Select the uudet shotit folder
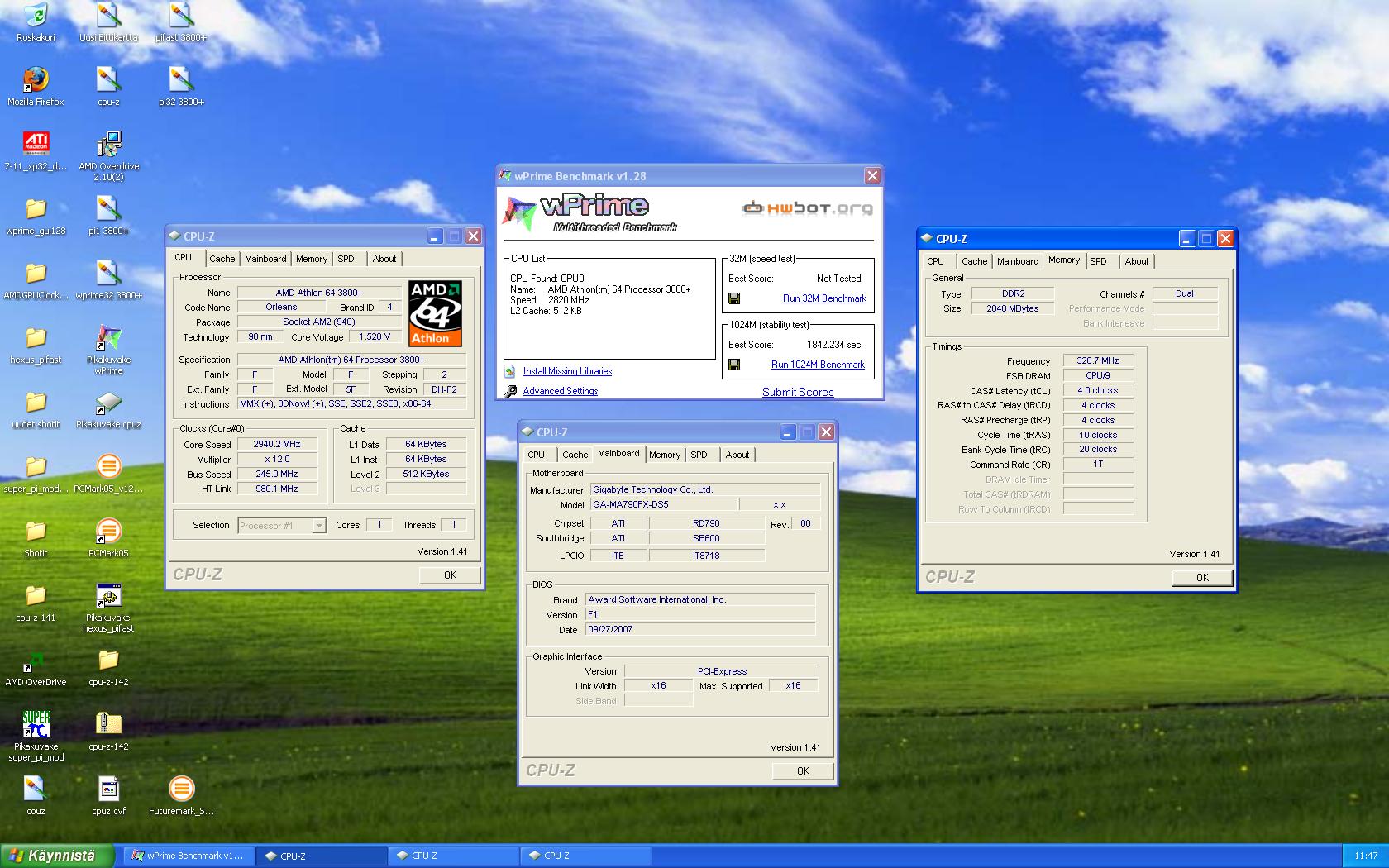Screen dimensions: 1389x868 [x=36, y=402]
